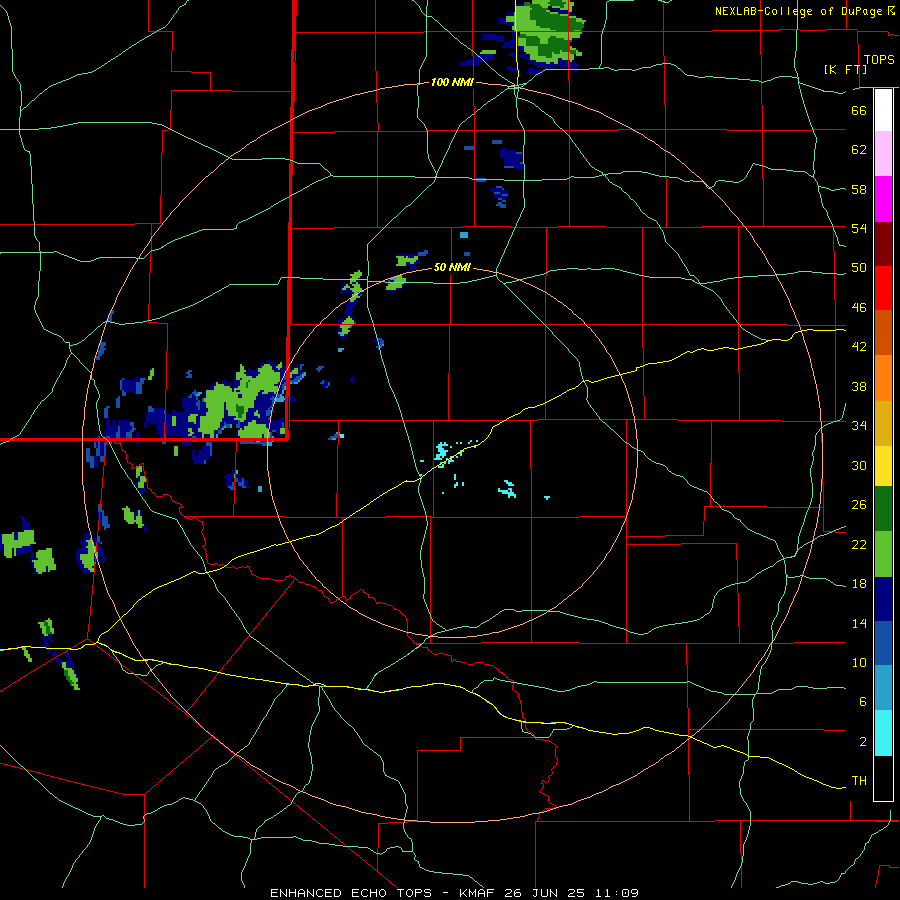
Task: Click the '18' legend value
Action: coord(859,584)
